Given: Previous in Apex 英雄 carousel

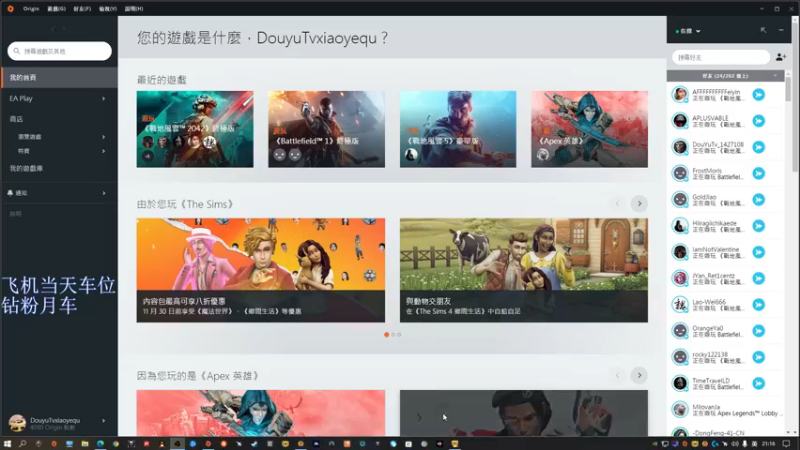Looking at the screenshot, I should [x=617, y=376].
